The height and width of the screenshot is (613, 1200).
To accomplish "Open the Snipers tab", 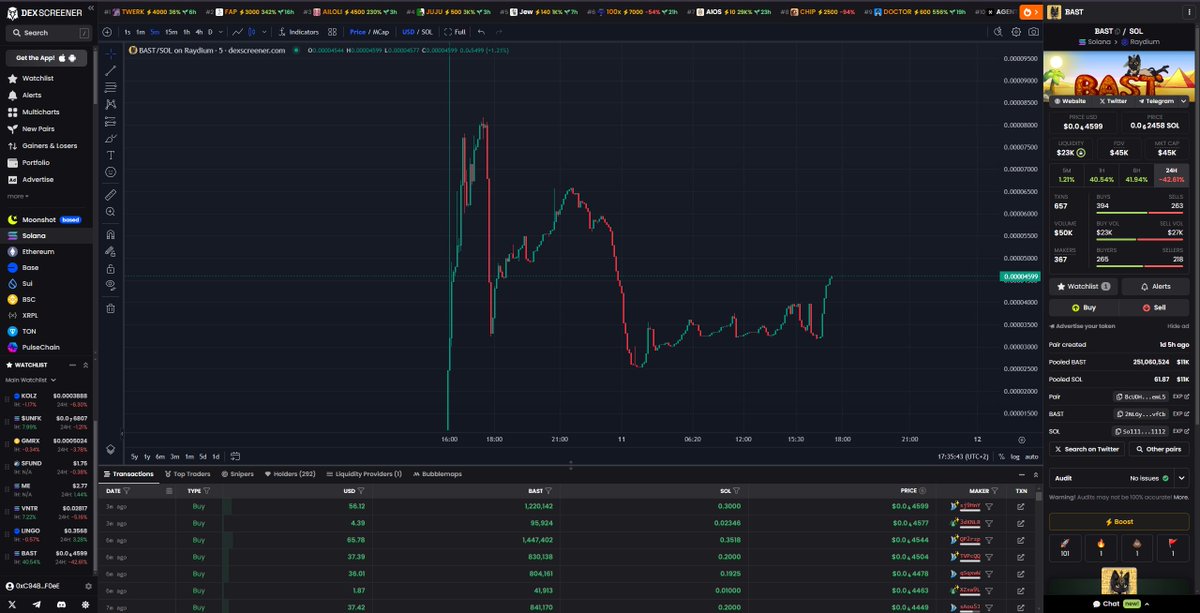I will click(x=238, y=474).
